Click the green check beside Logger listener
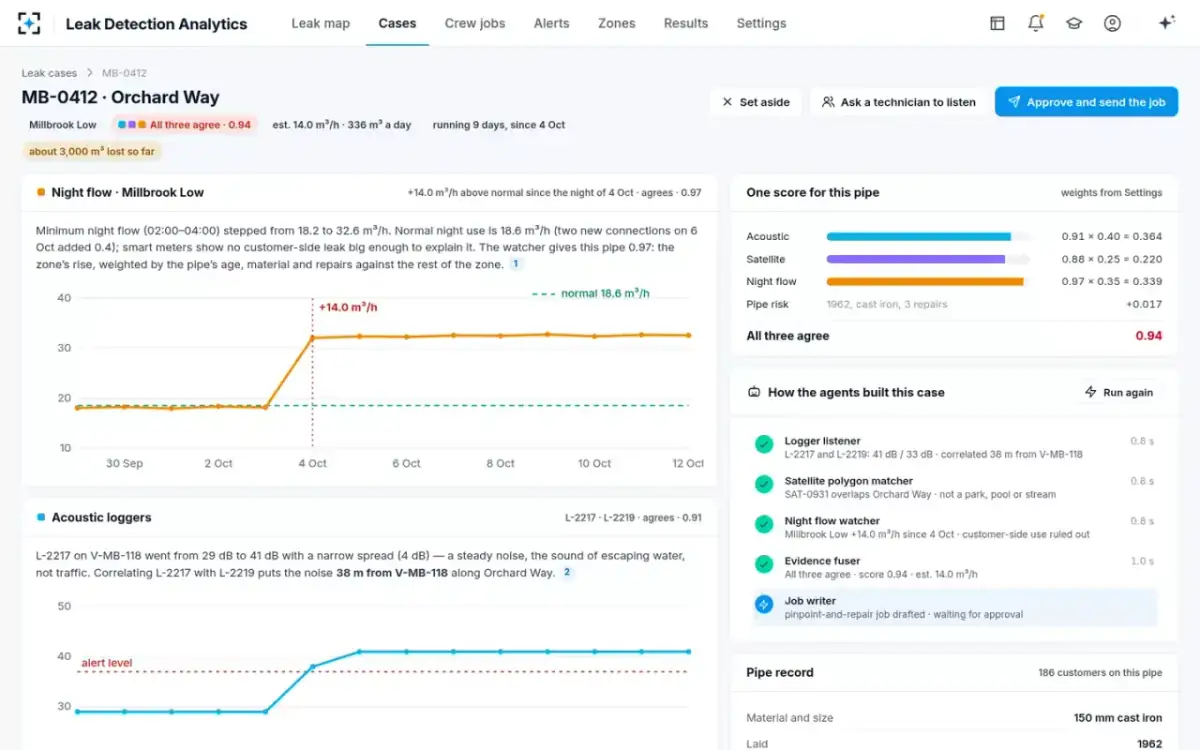The height and width of the screenshot is (750, 1200). [x=764, y=444]
